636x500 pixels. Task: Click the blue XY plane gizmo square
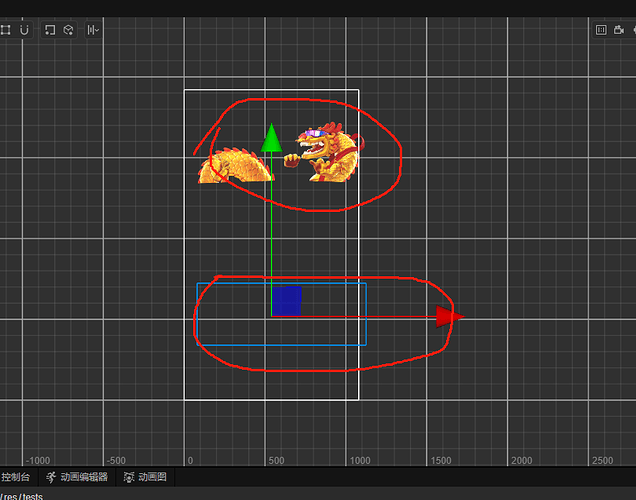point(287,301)
